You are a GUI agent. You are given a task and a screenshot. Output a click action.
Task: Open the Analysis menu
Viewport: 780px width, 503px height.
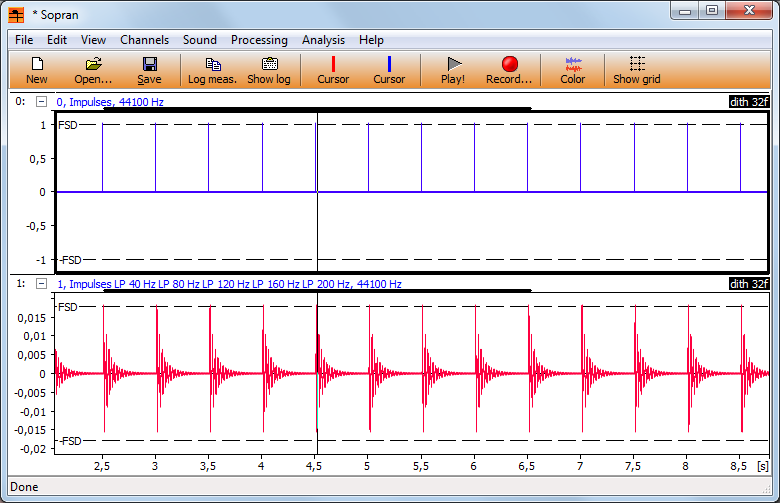pyautogui.click(x=323, y=40)
